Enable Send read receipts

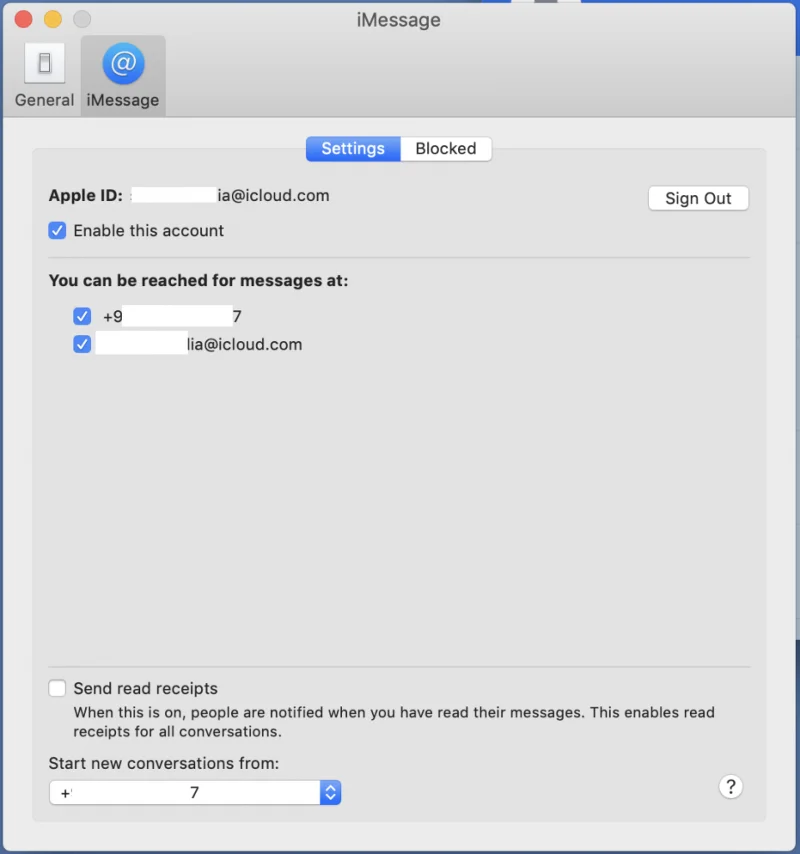coord(57,688)
